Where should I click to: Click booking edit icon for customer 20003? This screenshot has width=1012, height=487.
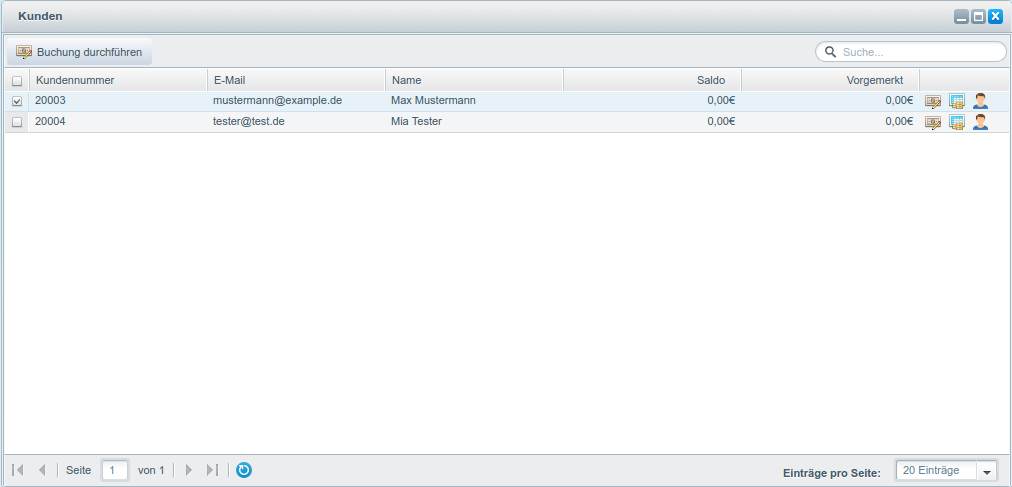tap(932, 101)
